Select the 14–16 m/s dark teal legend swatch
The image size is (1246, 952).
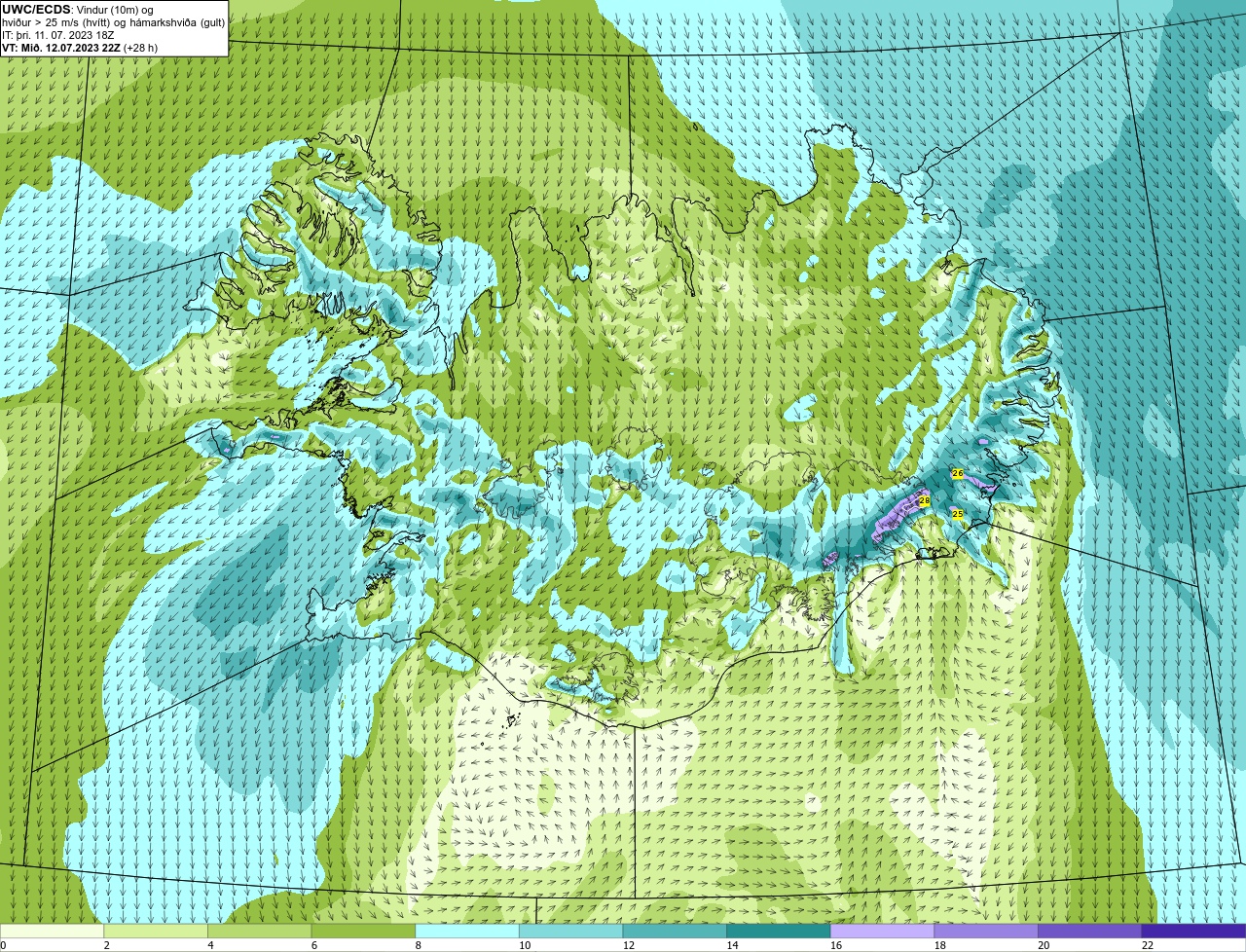[779, 931]
